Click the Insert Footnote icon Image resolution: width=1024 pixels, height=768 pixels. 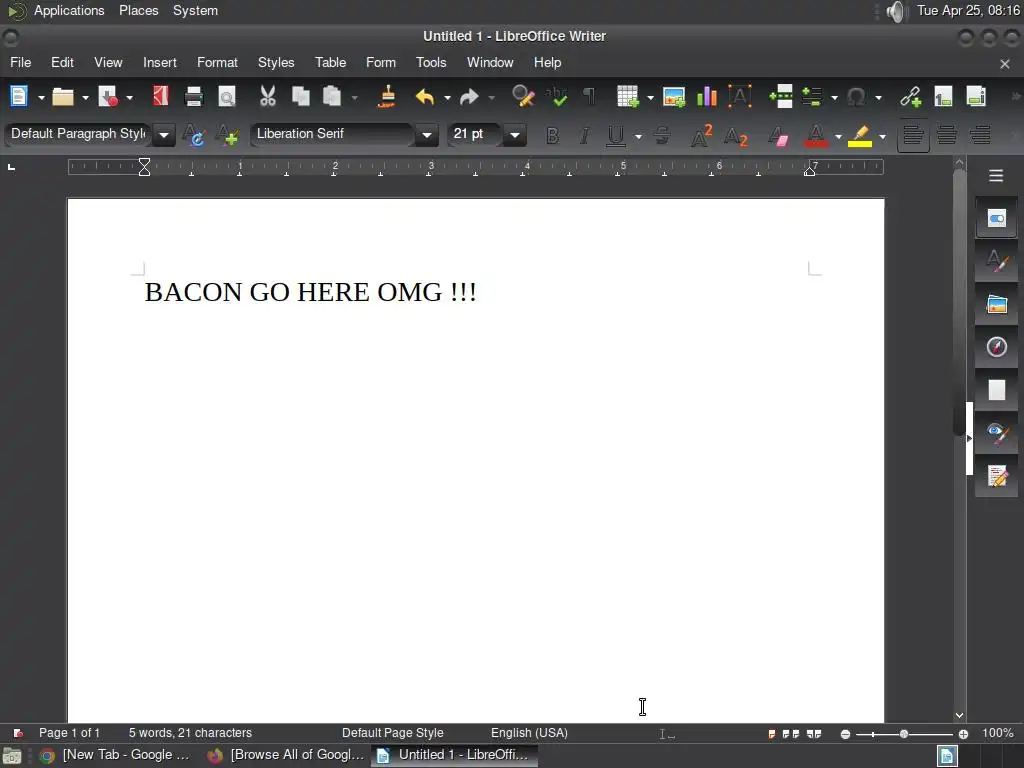click(943, 97)
